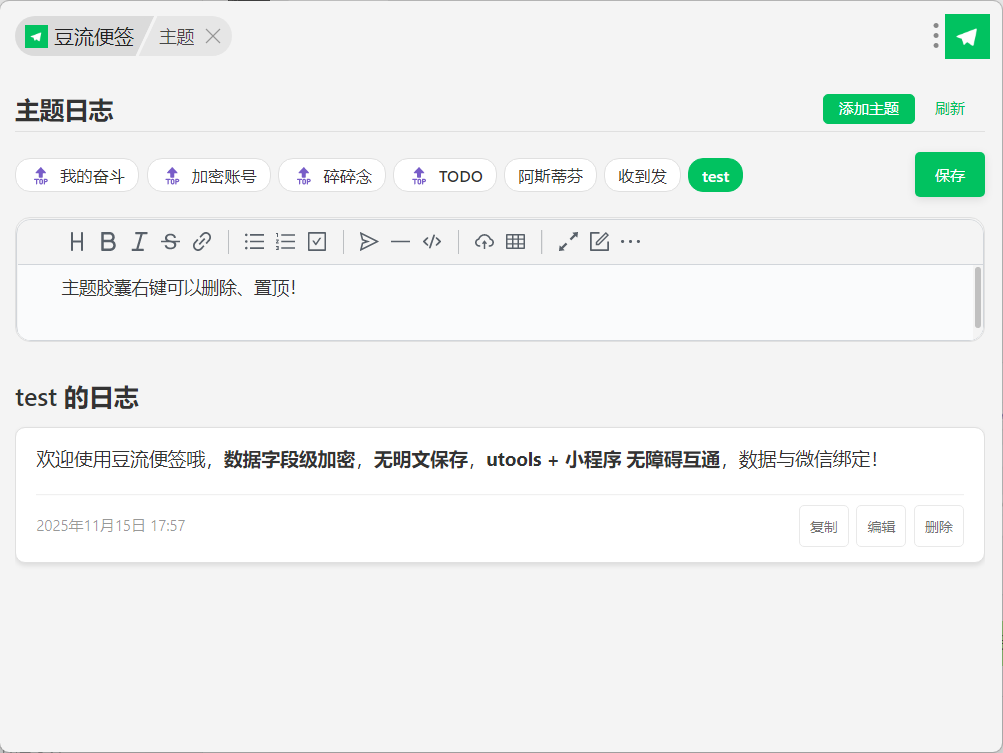
Task: Insert an unordered bullet list
Action: [x=254, y=241]
